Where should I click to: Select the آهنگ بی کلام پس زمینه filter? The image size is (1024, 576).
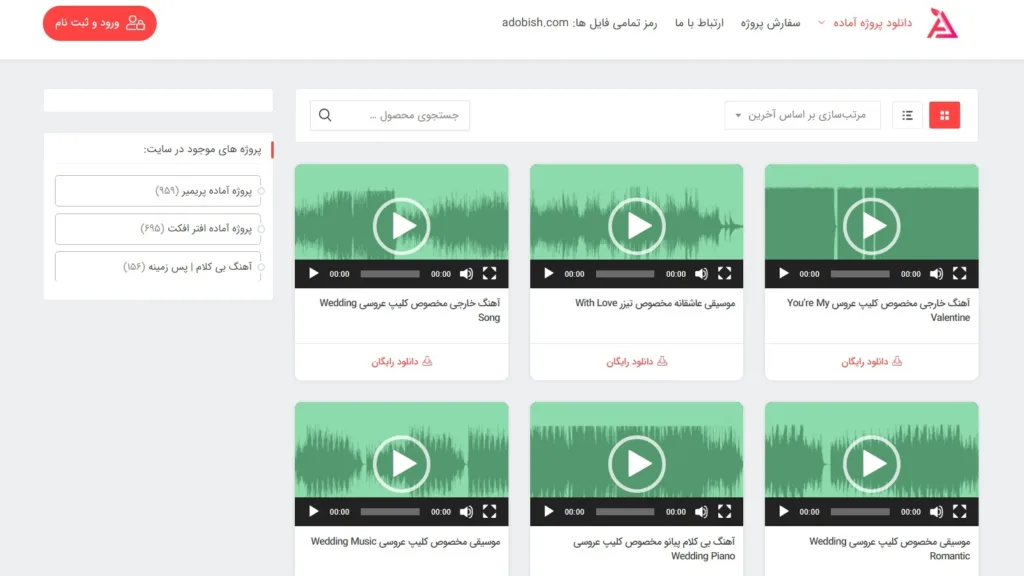click(158, 266)
